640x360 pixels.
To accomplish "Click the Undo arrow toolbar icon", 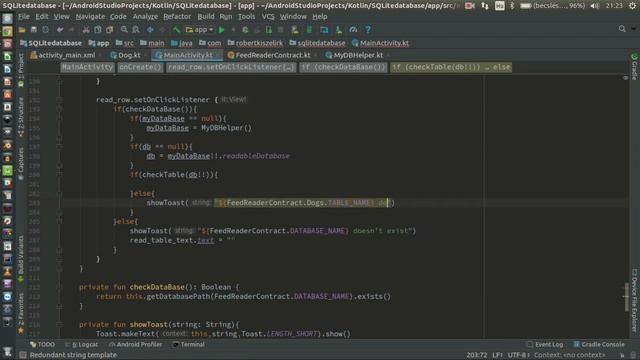I will point(60,30).
